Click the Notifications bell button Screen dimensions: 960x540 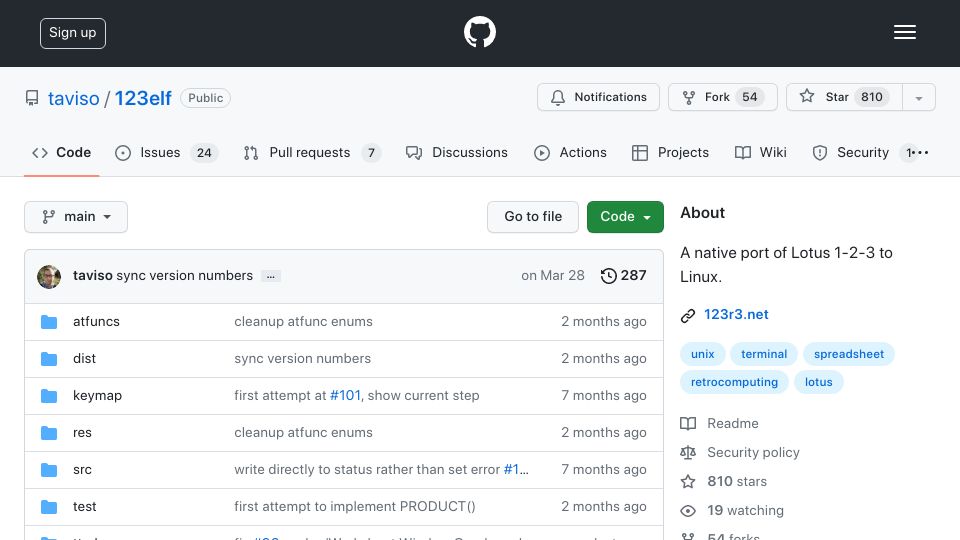click(x=598, y=97)
